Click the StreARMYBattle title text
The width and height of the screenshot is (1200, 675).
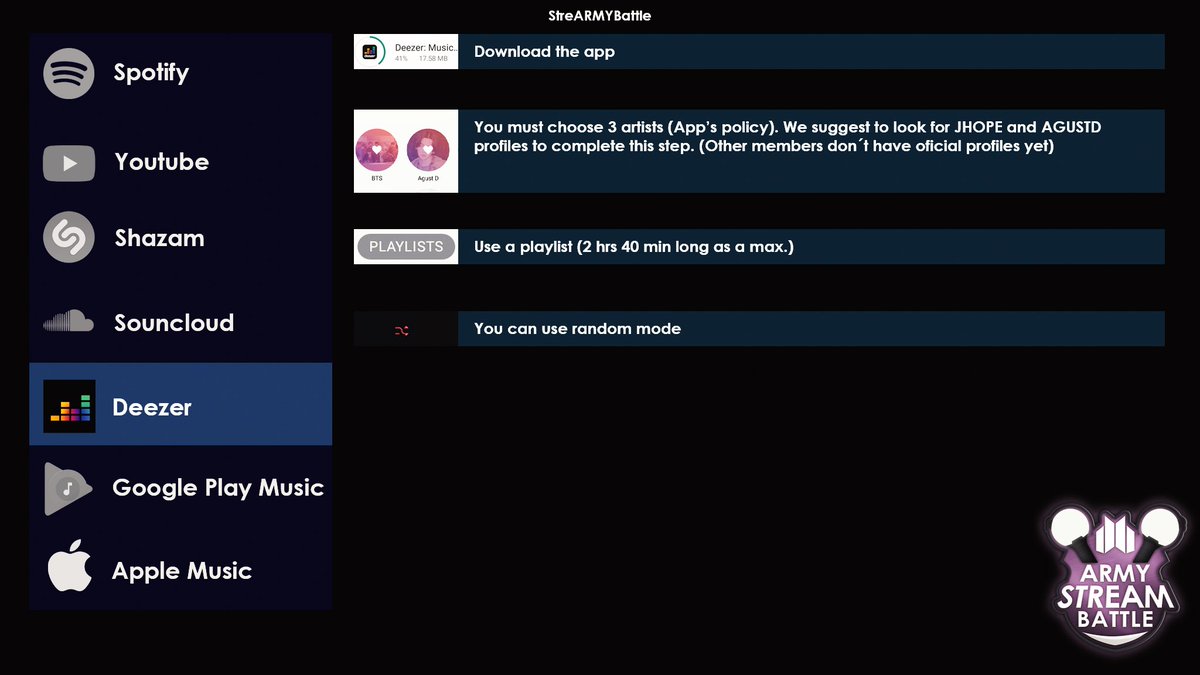click(x=600, y=16)
